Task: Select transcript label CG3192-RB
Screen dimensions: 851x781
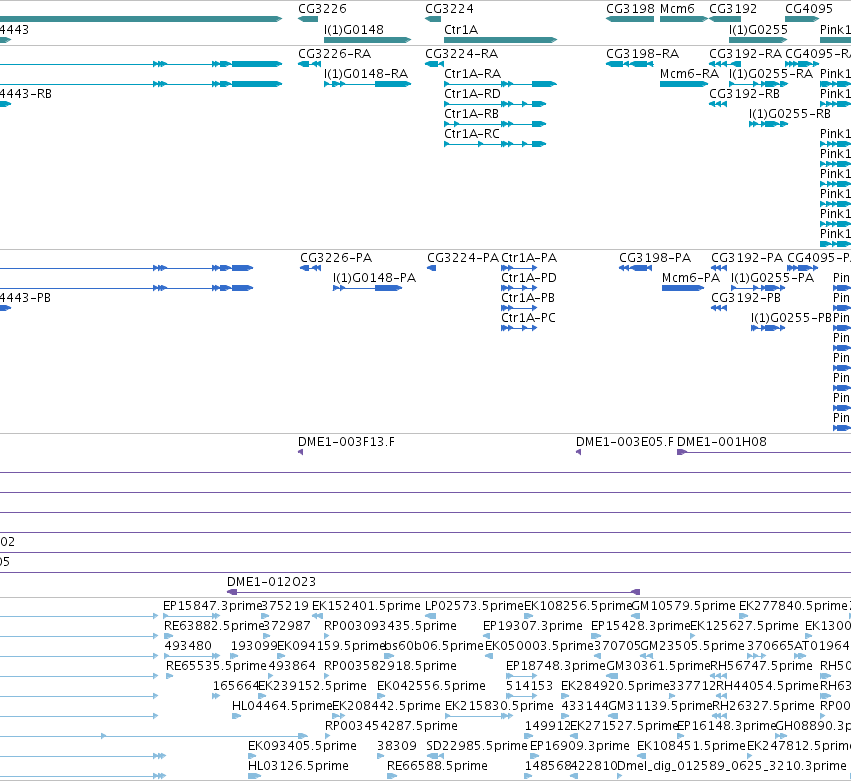Action: click(x=745, y=94)
